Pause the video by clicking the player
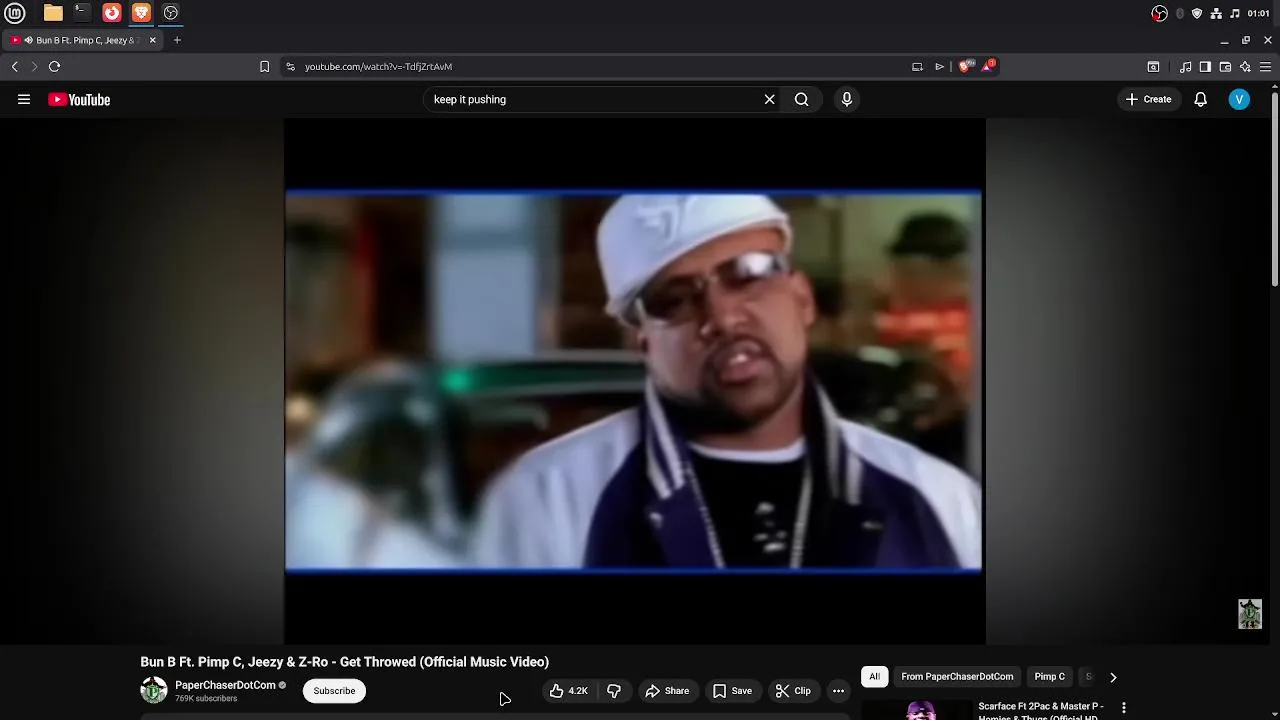Screen dimensions: 1280x720 (634, 381)
